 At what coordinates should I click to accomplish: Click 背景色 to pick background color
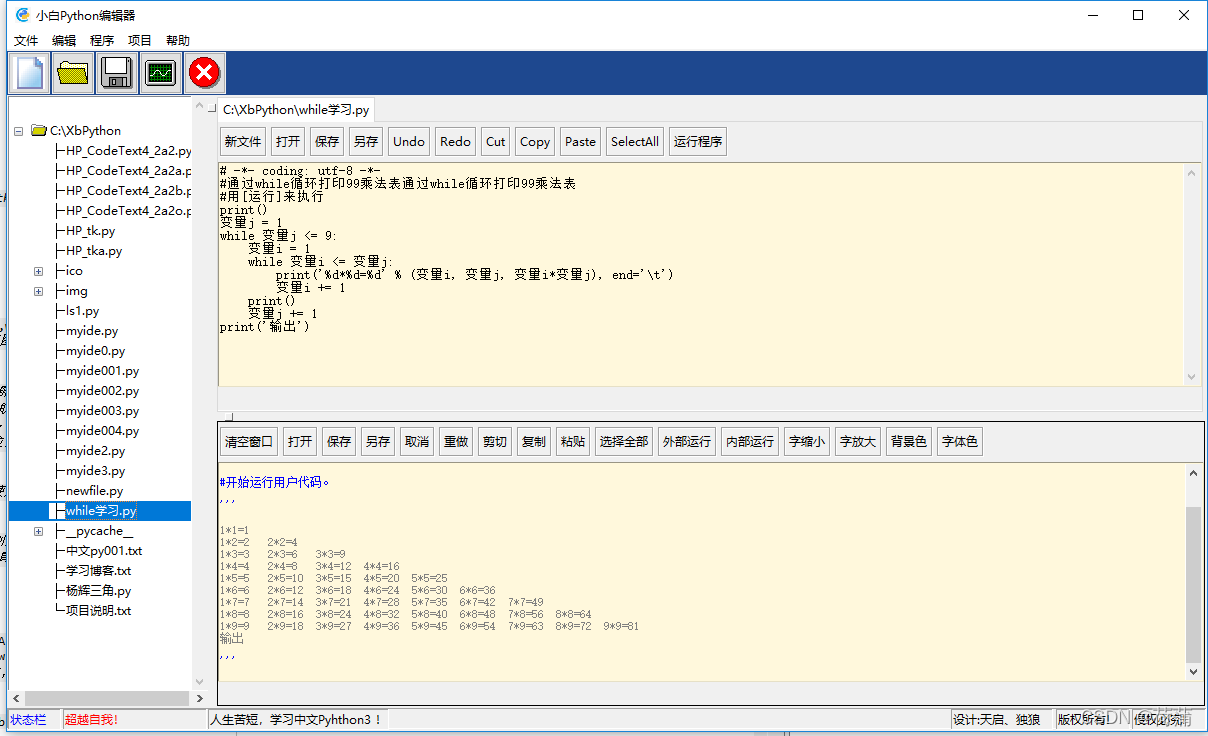pos(909,441)
